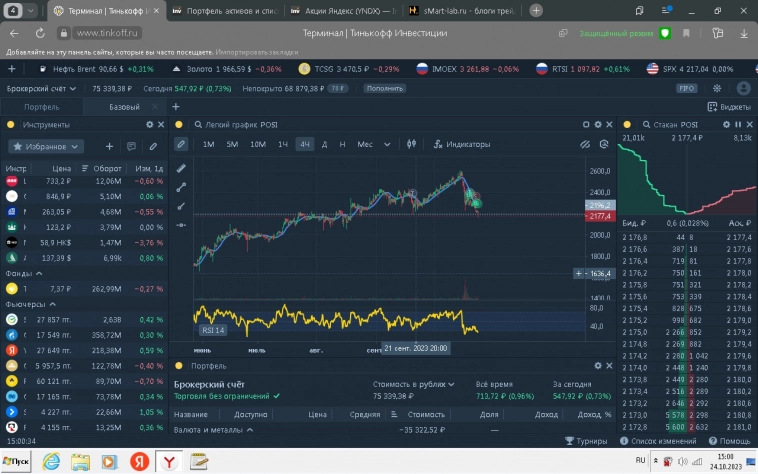Click the plus on the 1636,4 price marker
This screenshot has height=474, width=758.
coord(579,273)
